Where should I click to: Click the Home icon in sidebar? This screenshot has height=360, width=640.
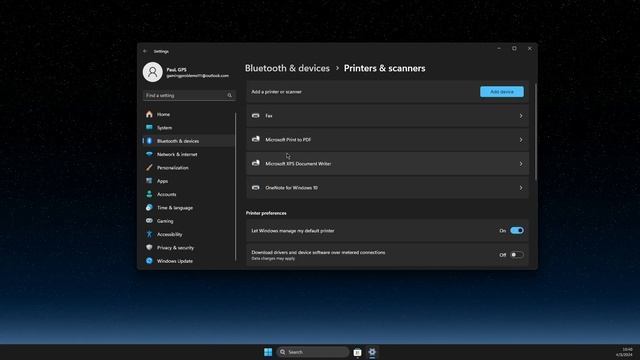click(x=149, y=114)
